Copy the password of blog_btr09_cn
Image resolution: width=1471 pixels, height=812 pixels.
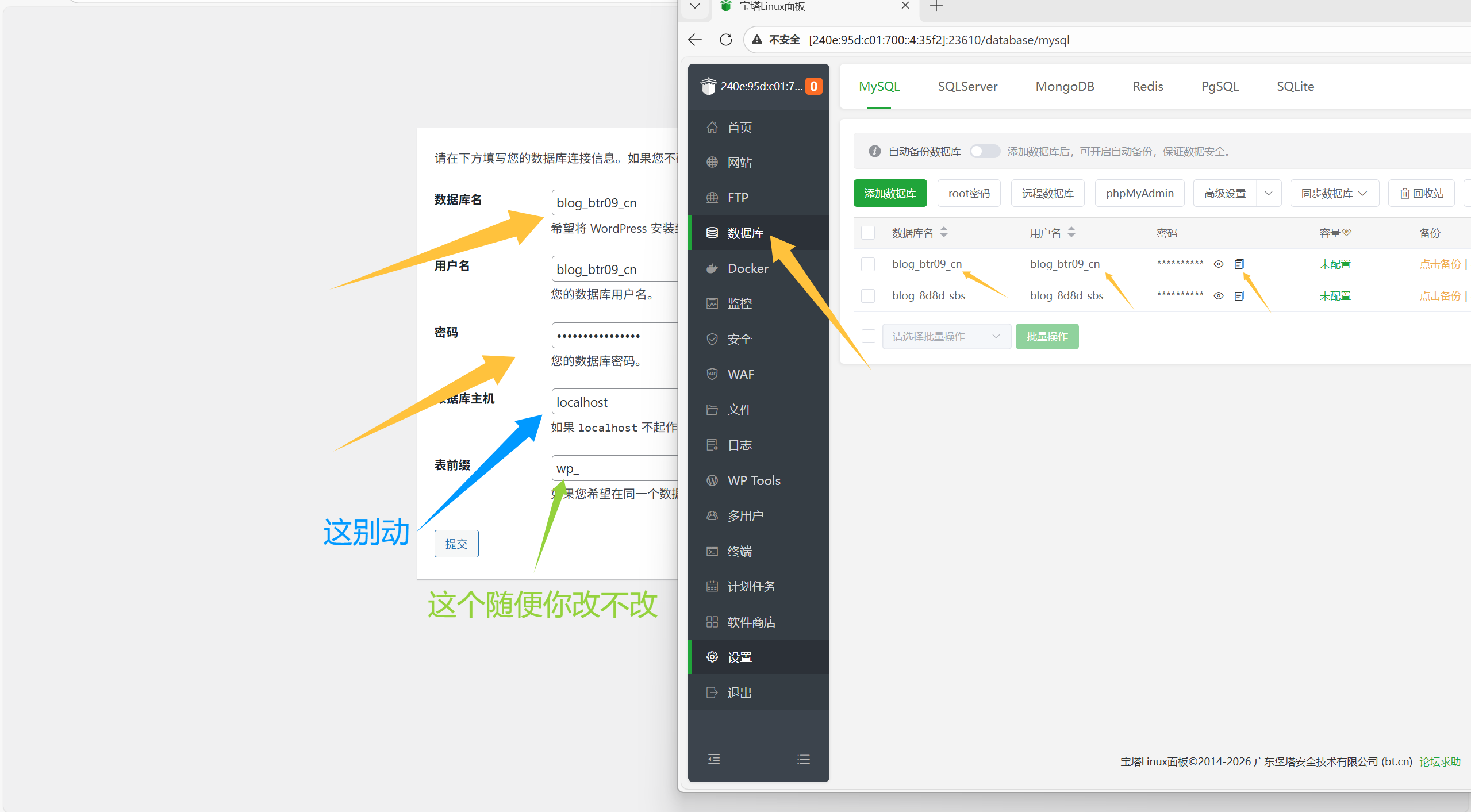pyautogui.click(x=1239, y=263)
